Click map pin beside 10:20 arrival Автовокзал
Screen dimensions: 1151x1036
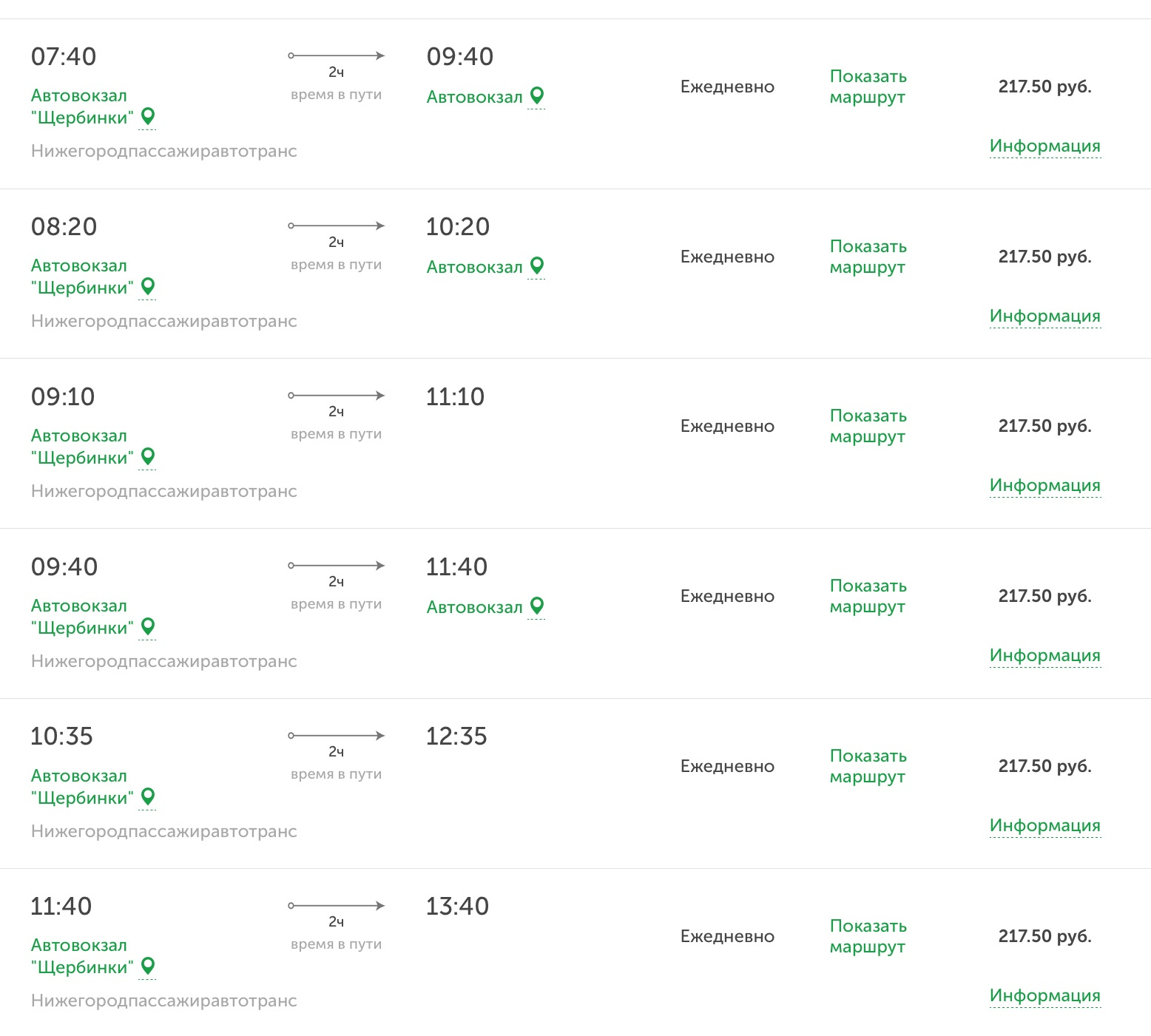click(x=537, y=265)
